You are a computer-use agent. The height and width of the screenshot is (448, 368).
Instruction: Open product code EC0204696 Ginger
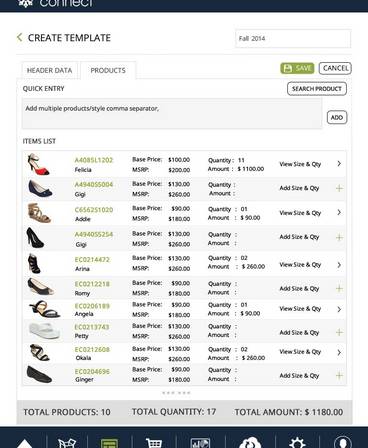point(92,371)
